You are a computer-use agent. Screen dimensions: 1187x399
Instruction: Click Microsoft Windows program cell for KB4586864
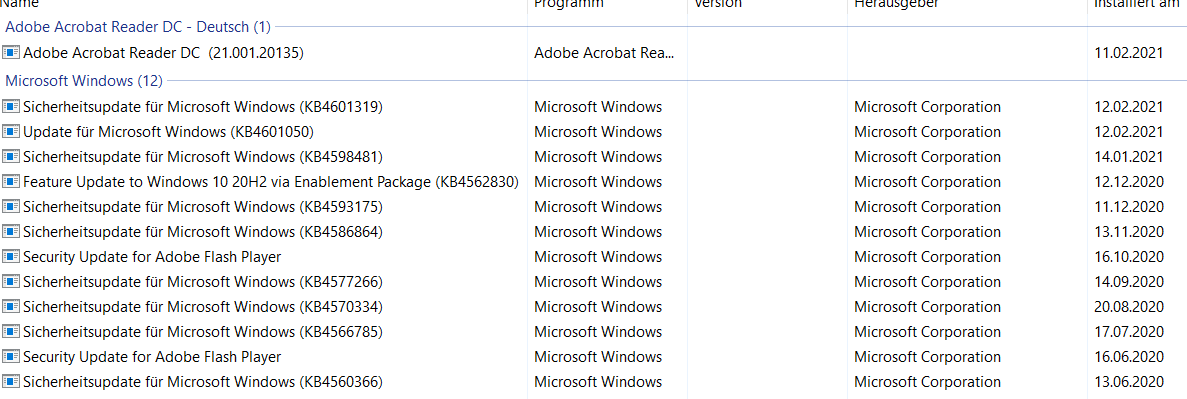click(598, 232)
